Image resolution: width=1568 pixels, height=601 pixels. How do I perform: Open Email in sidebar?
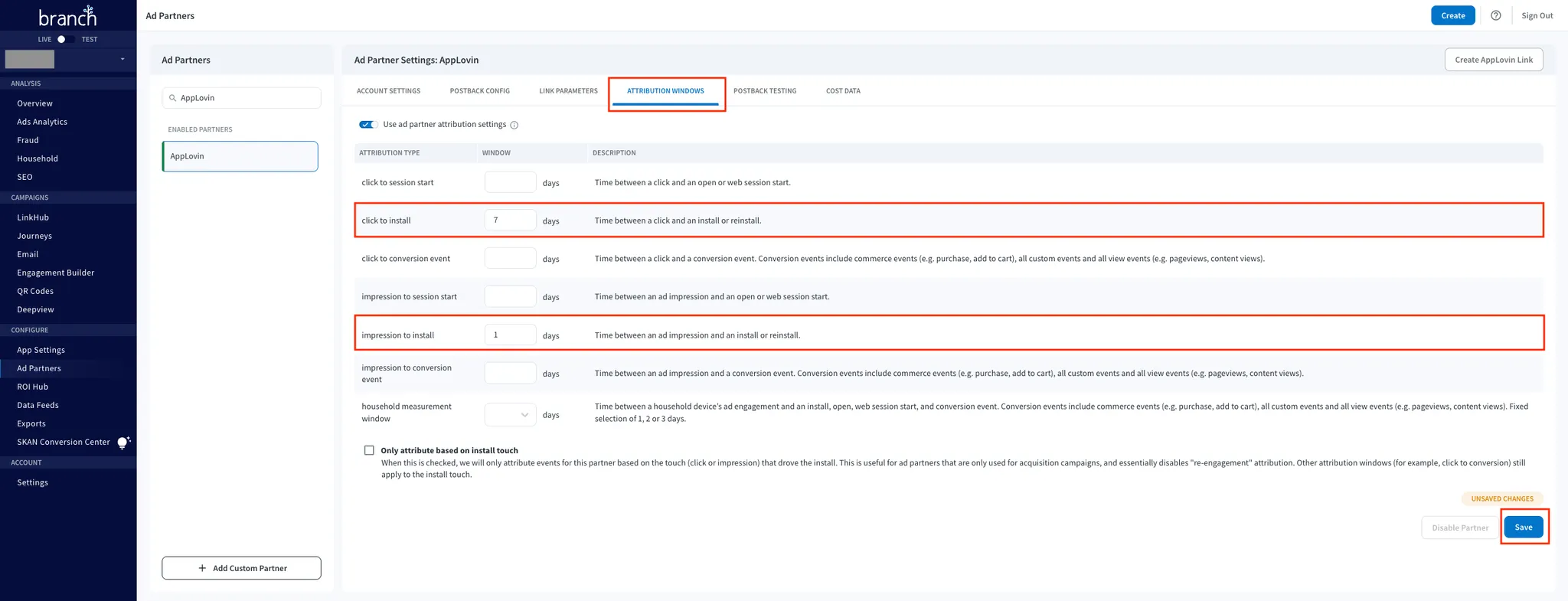pos(28,254)
